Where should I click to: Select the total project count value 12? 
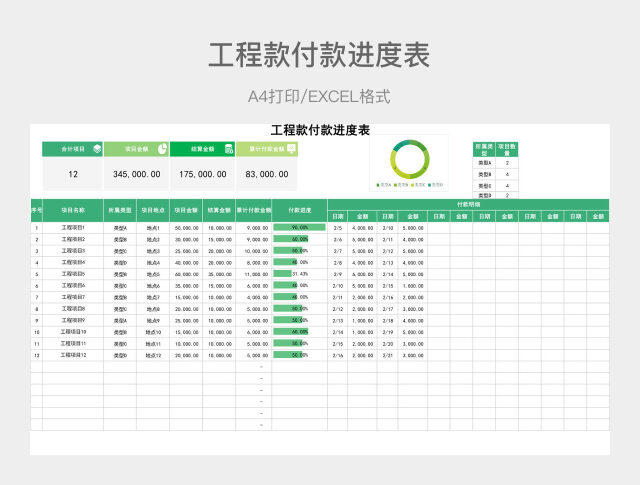pyautogui.click(x=73, y=174)
